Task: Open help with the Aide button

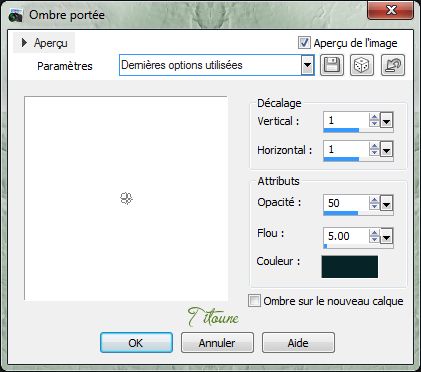Action: 298,342
